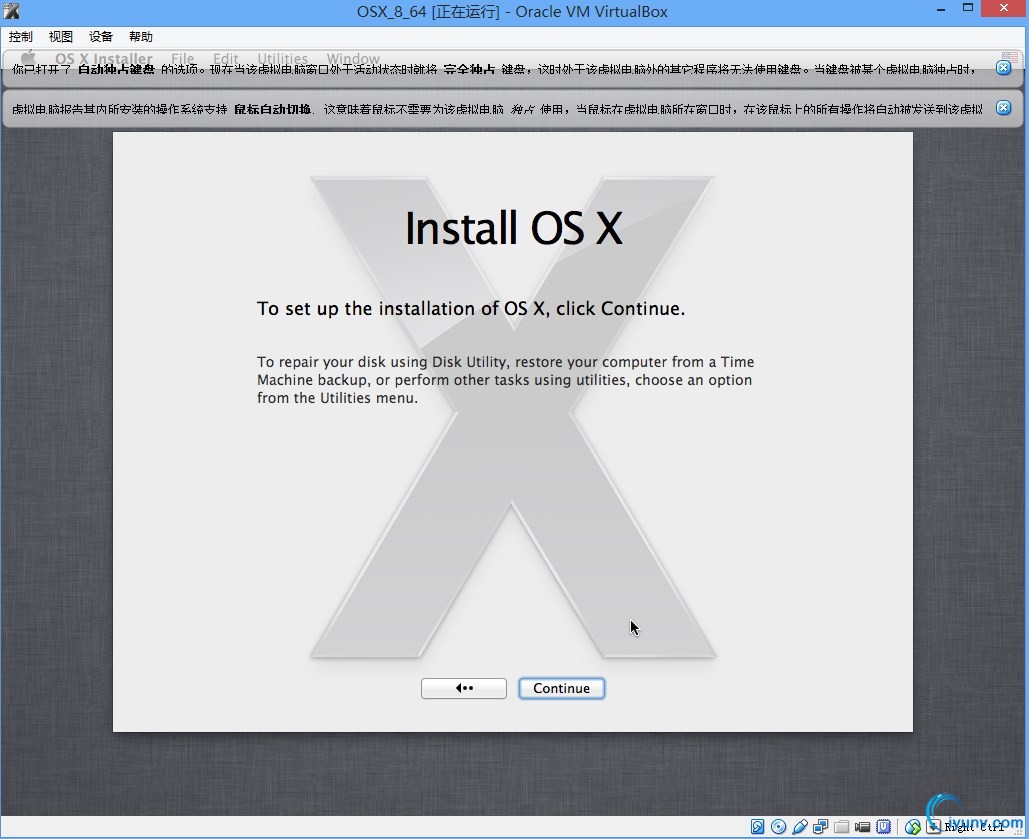Click the mouse integration status icon
Viewport: 1029px width, 839px height.
pyautogui.click(x=912, y=827)
